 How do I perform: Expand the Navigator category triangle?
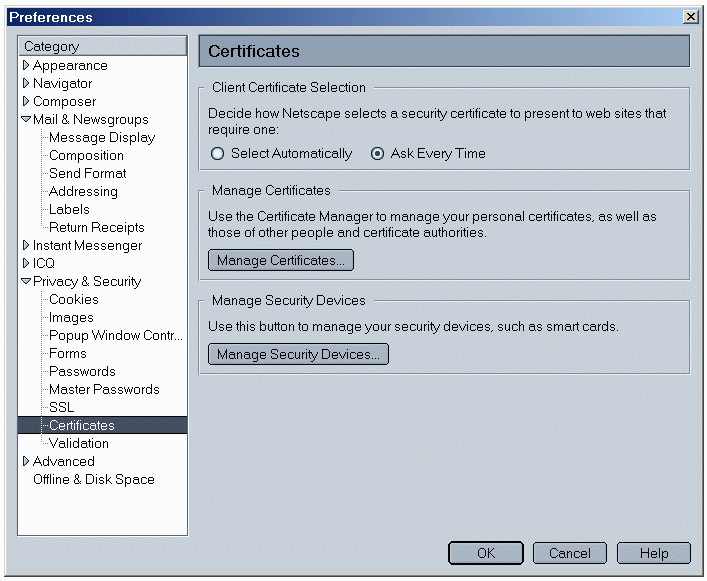[x=26, y=84]
